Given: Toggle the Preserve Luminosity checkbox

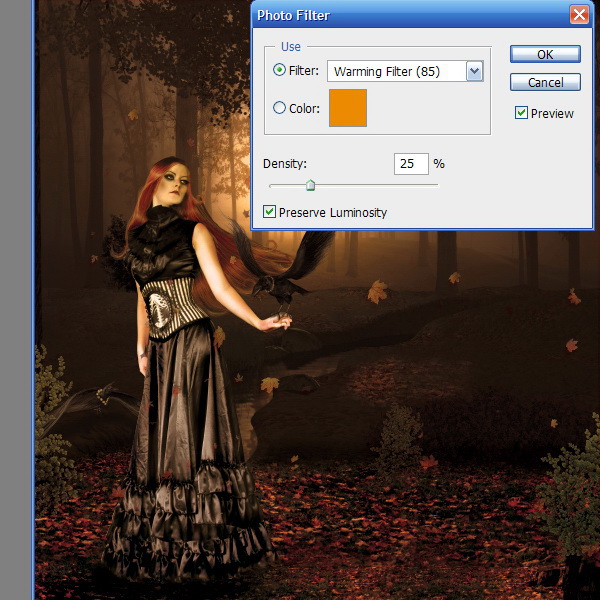Looking at the screenshot, I should tap(269, 212).
